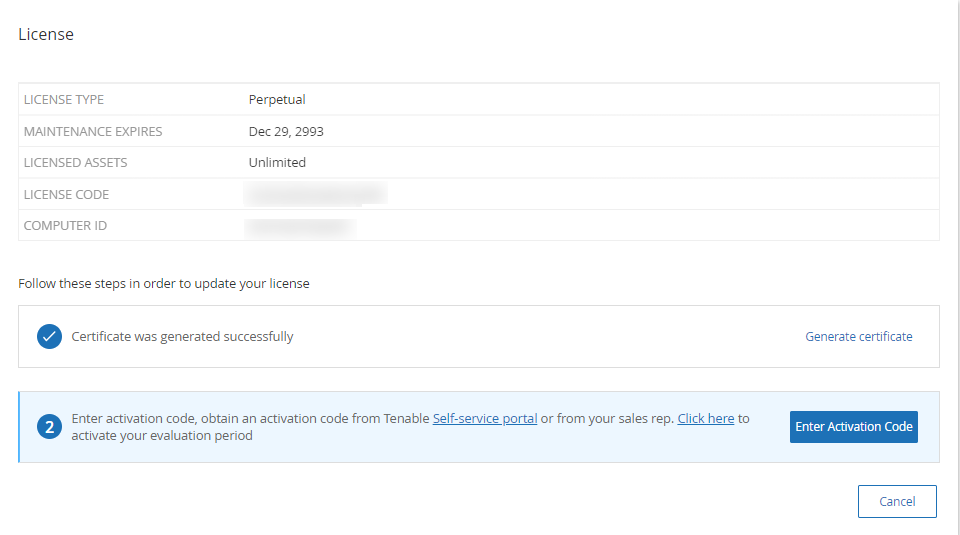Click the blurred license code value

(316, 194)
